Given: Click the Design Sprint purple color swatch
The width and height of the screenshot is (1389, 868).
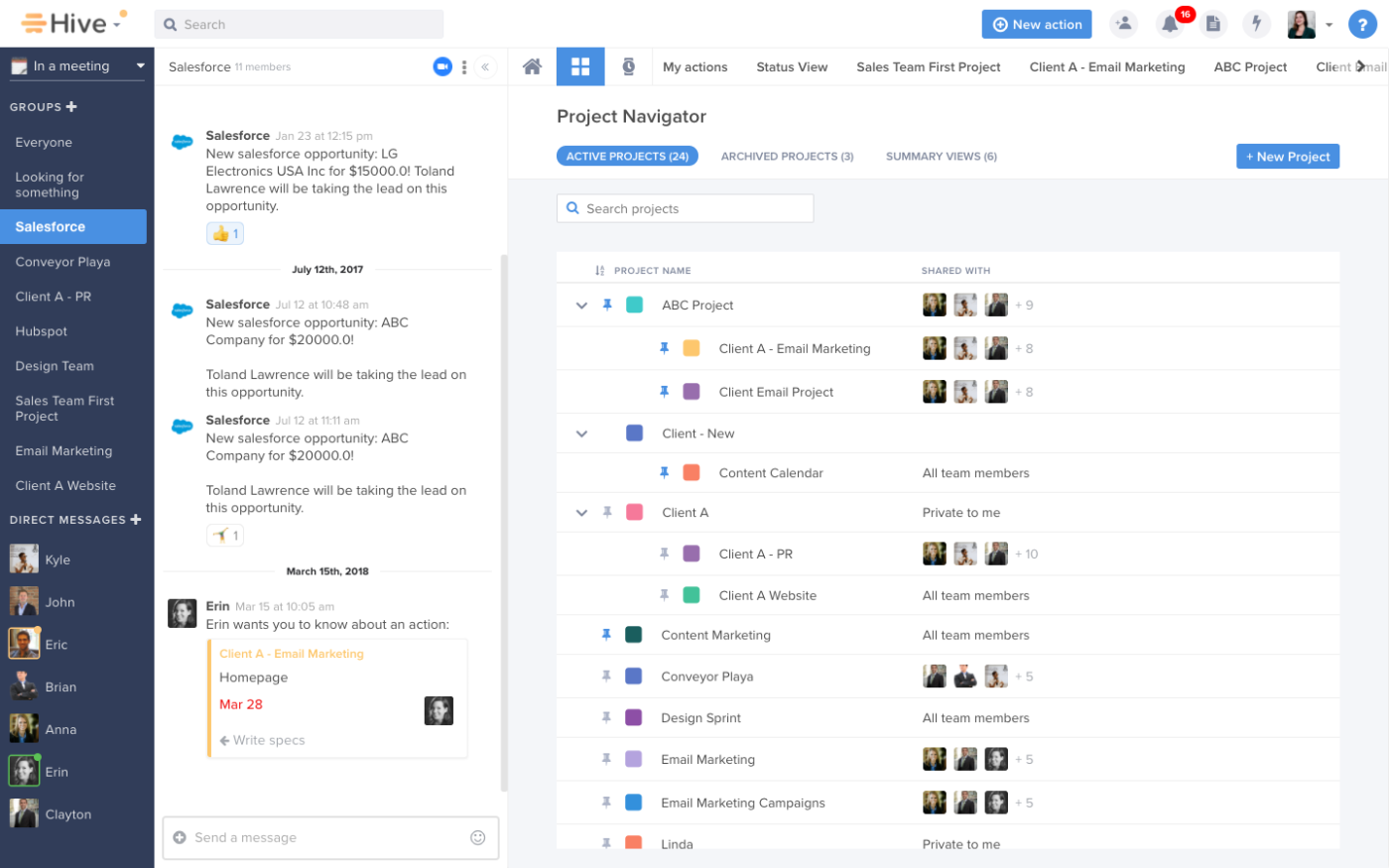Looking at the screenshot, I should (633, 717).
